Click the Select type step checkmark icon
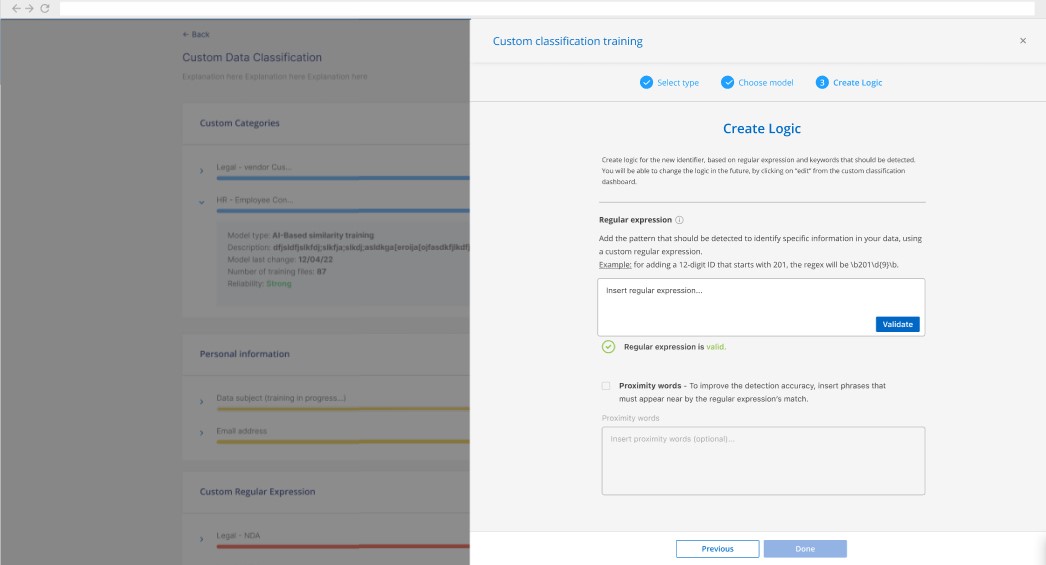The width and height of the screenshot is (1046, 565). pyautogui.click(x=646, y=82)
